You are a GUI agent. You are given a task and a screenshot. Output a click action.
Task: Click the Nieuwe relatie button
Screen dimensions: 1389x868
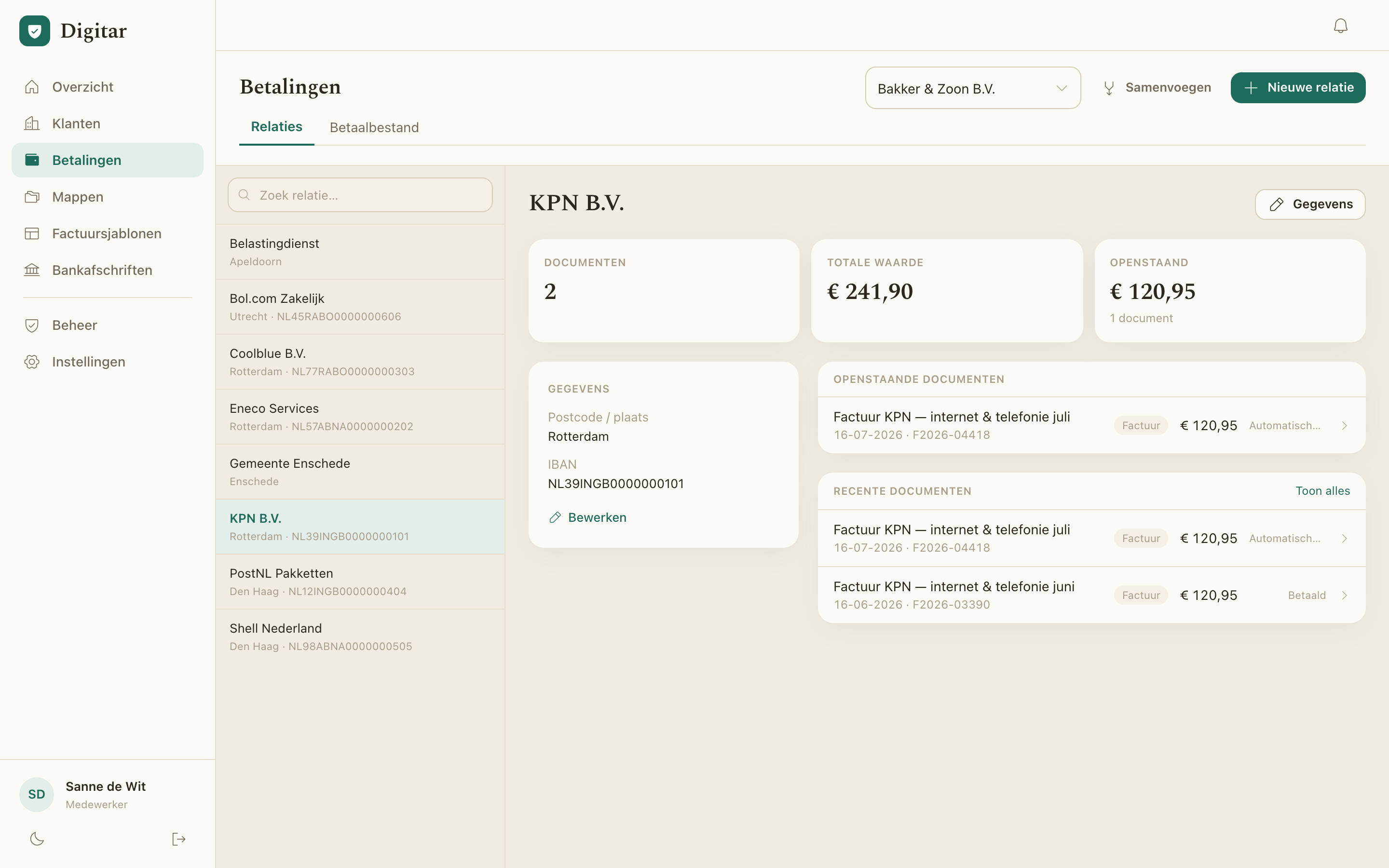(x=1298, y=88)
